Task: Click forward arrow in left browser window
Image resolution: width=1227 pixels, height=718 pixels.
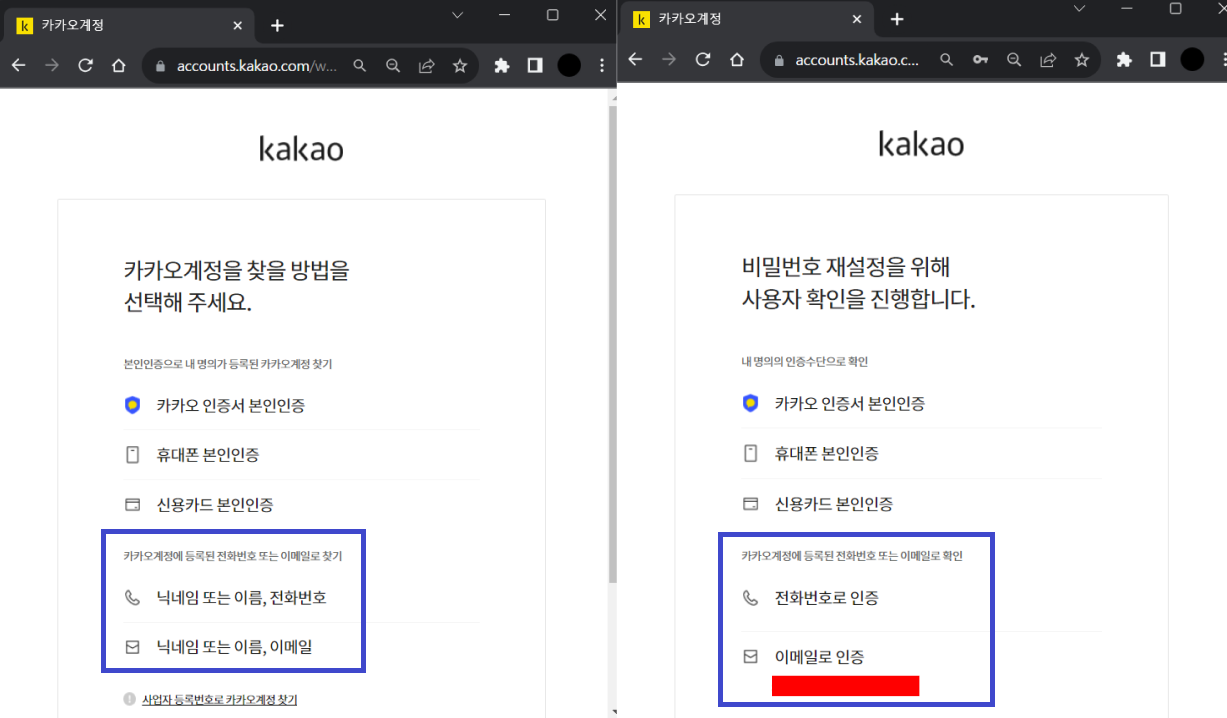Action: pos(52,65)
